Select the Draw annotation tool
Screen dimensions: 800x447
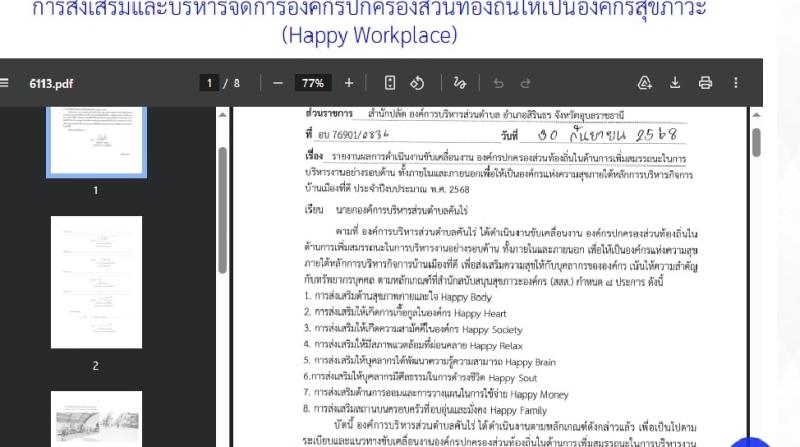coord(460,83)
